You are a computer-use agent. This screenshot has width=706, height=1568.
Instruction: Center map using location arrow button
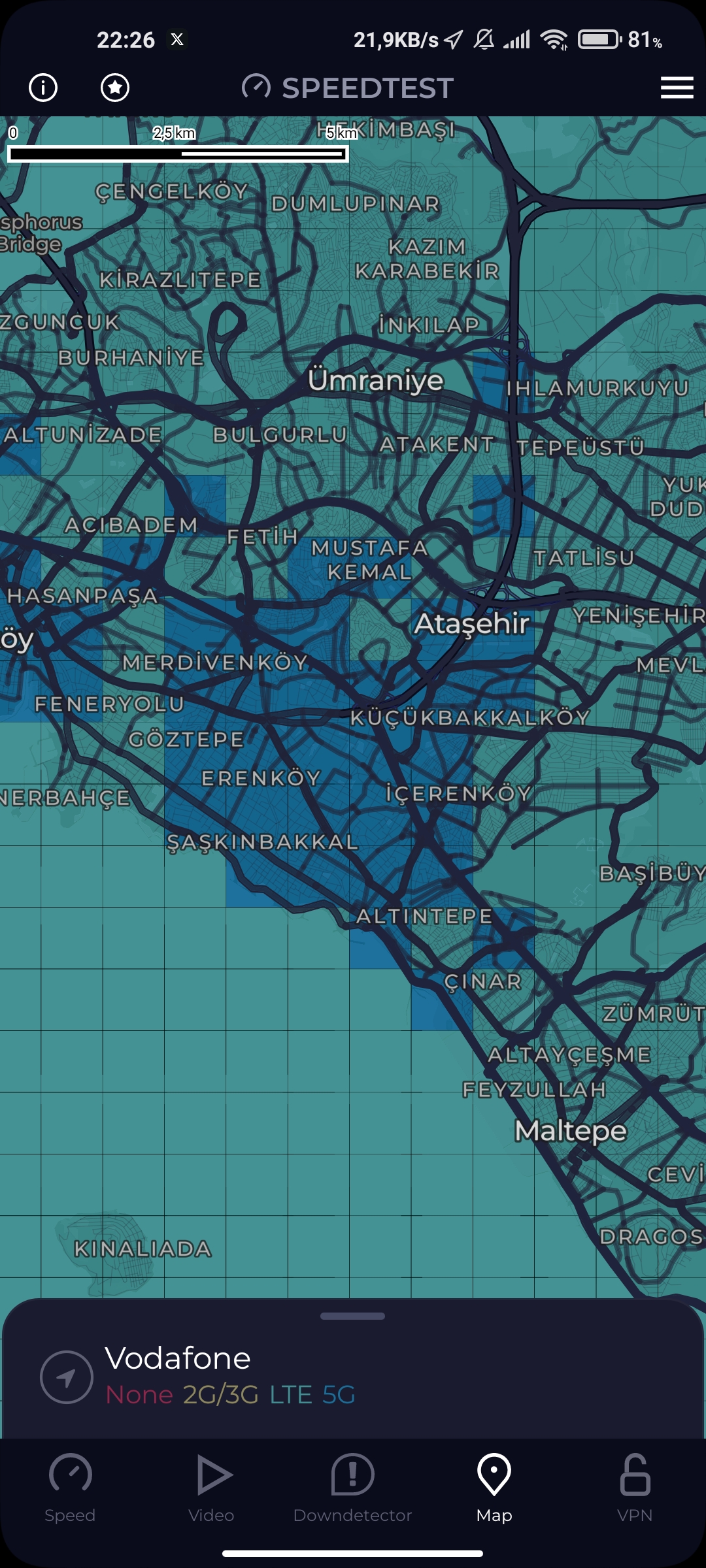tap(67, 1377)
